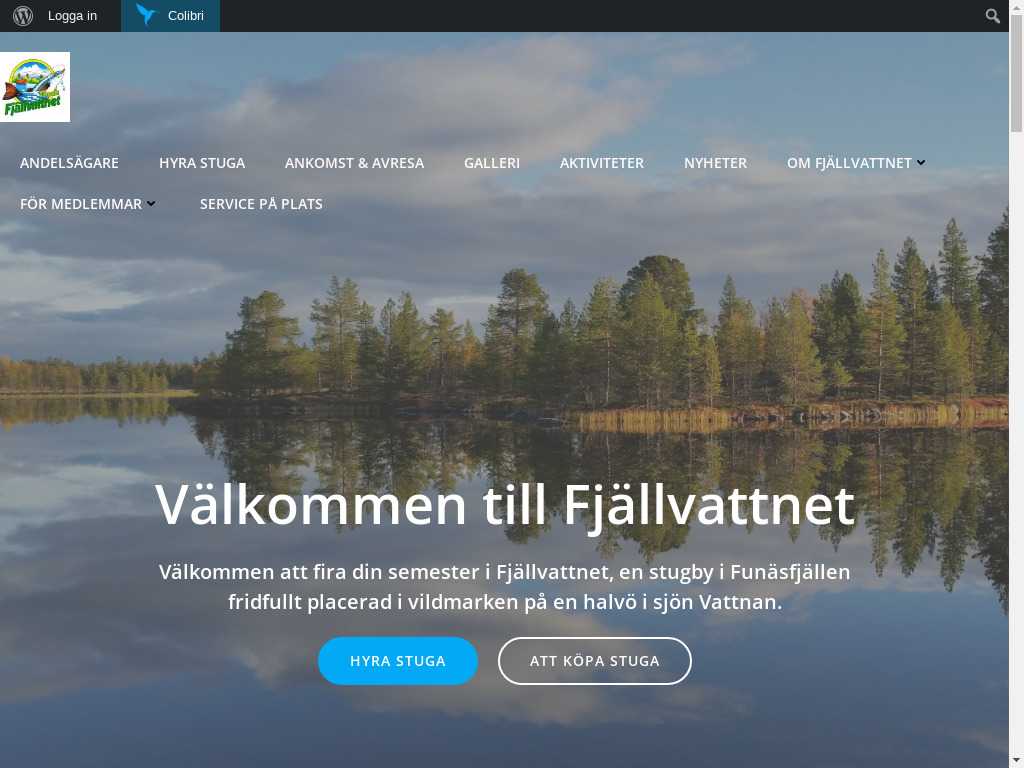Click the Colibri hummingbird icon

(147, 15)
